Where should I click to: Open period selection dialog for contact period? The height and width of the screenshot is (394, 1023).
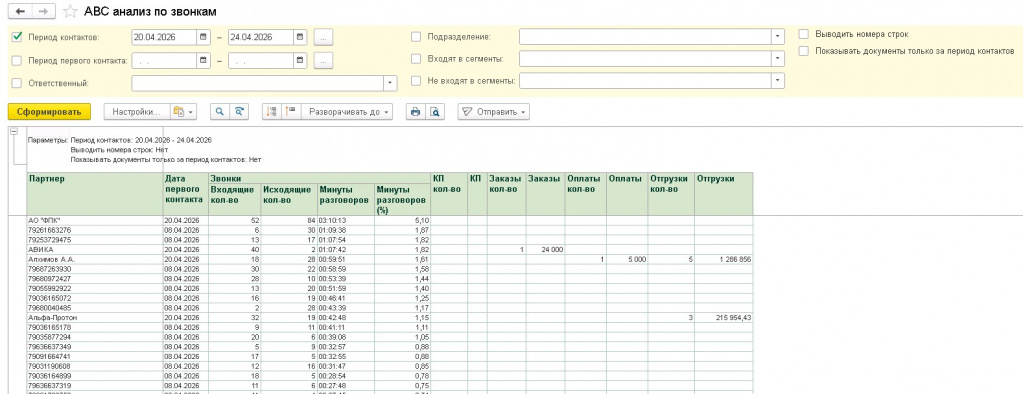[324, 37]
